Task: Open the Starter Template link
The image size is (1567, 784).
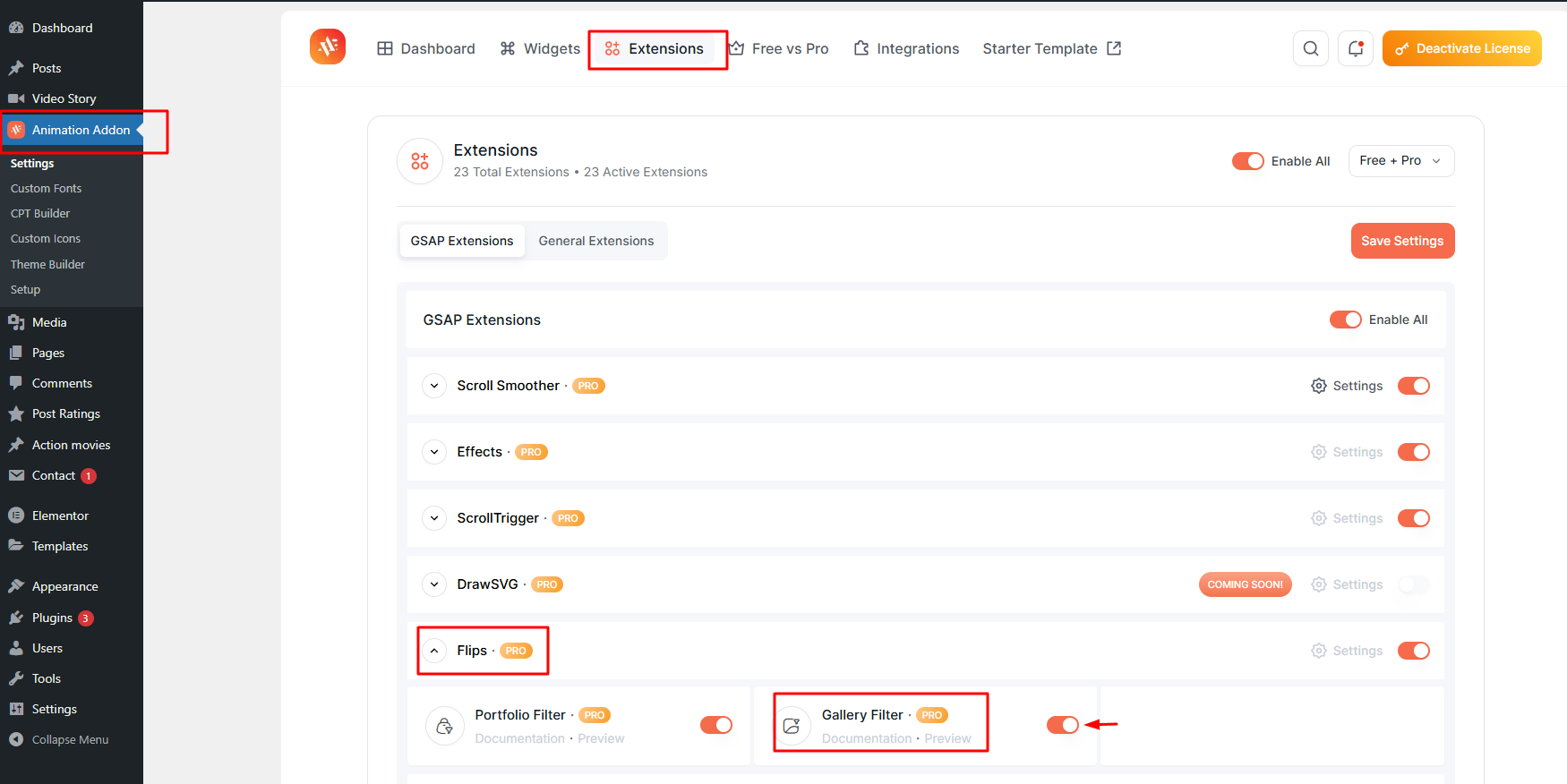Action: [x=1051, y=48]
